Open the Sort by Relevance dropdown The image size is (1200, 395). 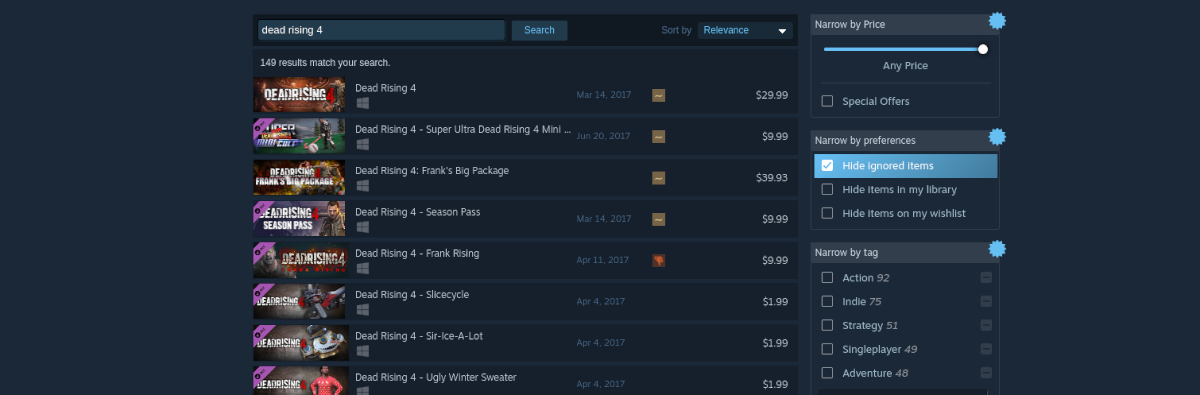[x=744, y=30]
